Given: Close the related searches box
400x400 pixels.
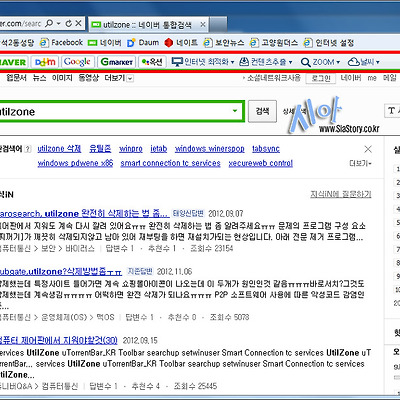Looking at the screenshot, I should [368, 149].
